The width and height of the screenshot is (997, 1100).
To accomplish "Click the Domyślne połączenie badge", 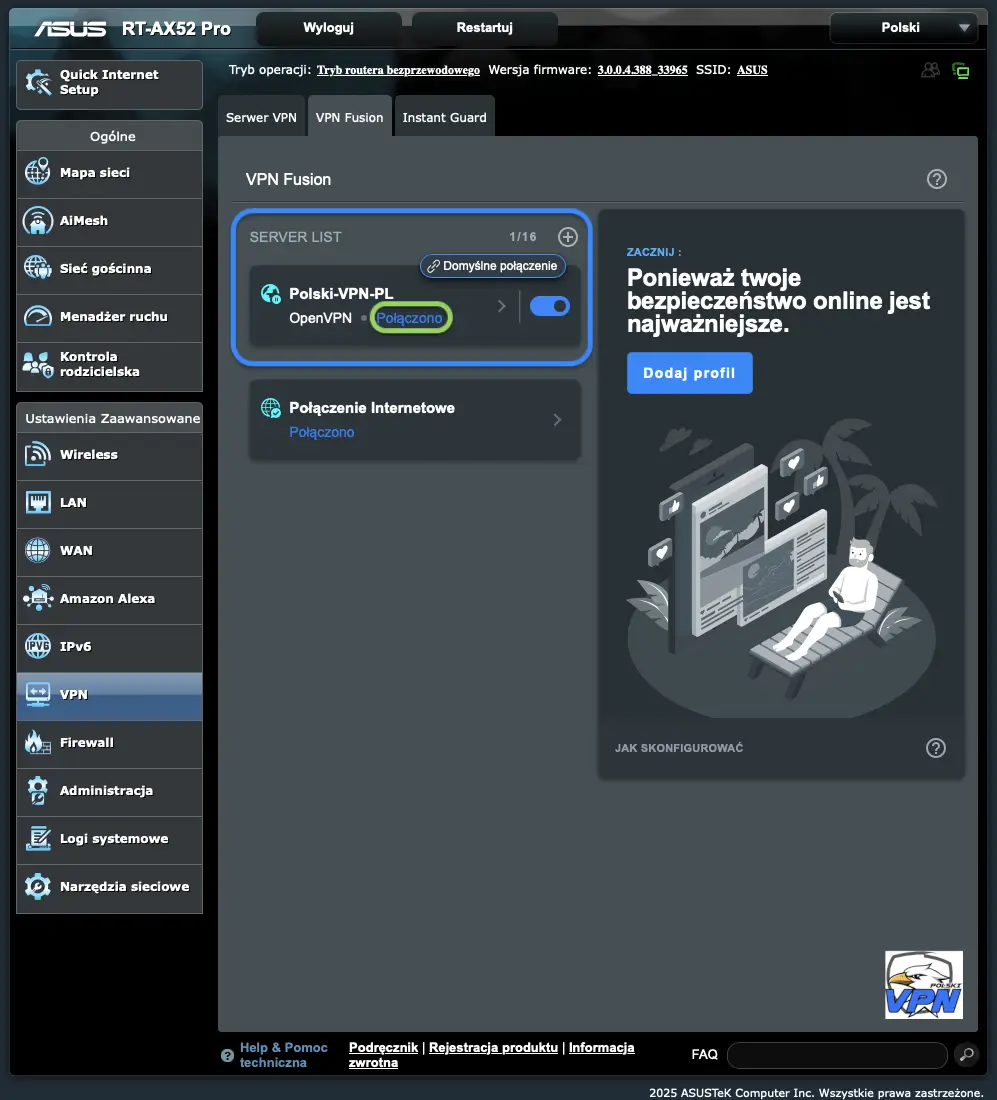I will (492, 266).
